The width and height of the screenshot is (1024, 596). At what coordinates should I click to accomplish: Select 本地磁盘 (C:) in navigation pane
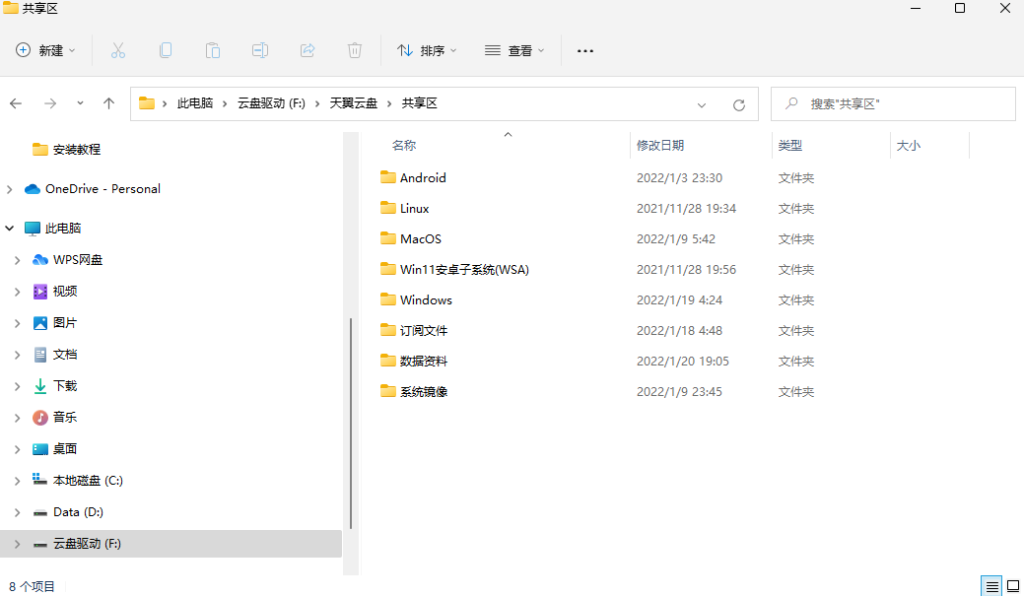coord(88,480)
